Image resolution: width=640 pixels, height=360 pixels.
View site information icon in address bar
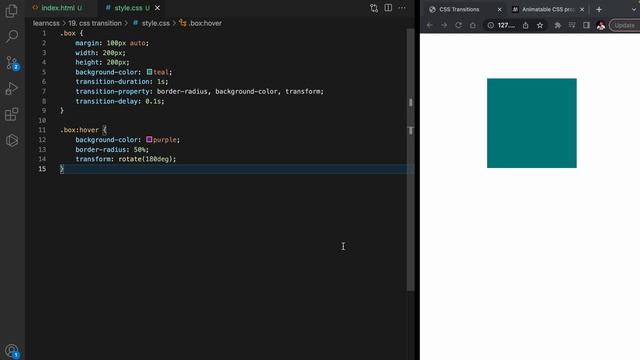coord(491,25)
